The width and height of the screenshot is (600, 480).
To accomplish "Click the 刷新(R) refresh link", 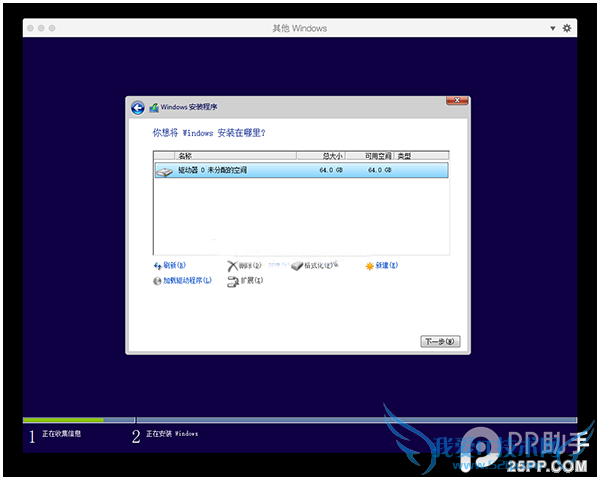I will 170,265.
